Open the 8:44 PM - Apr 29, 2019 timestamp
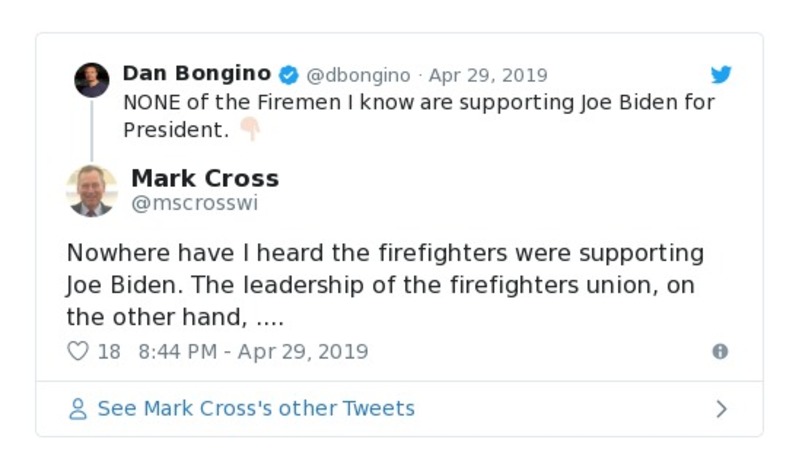This screenshot has width=799, height=468. point(253,352)
